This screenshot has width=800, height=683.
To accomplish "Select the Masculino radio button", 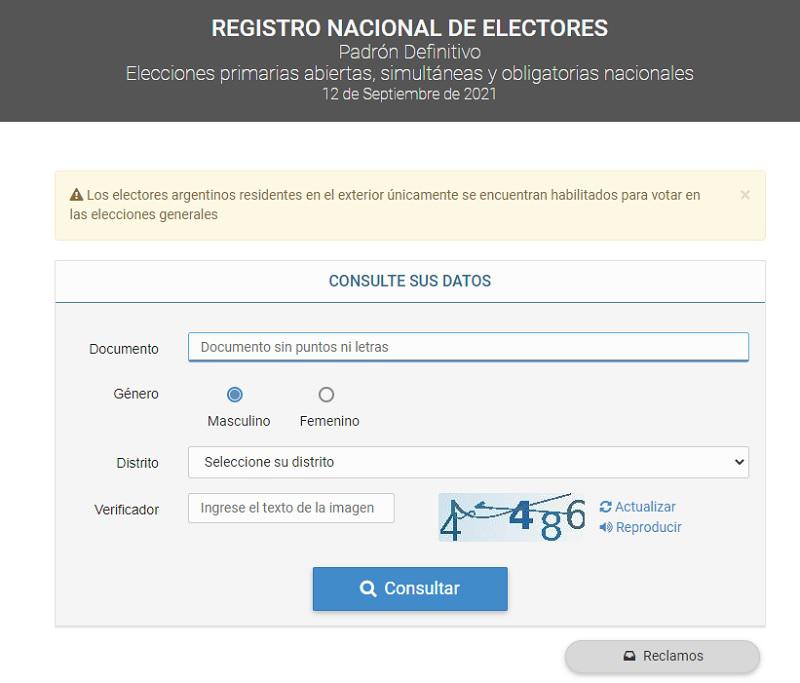I will pyautogui.click(x=235, y=395).
